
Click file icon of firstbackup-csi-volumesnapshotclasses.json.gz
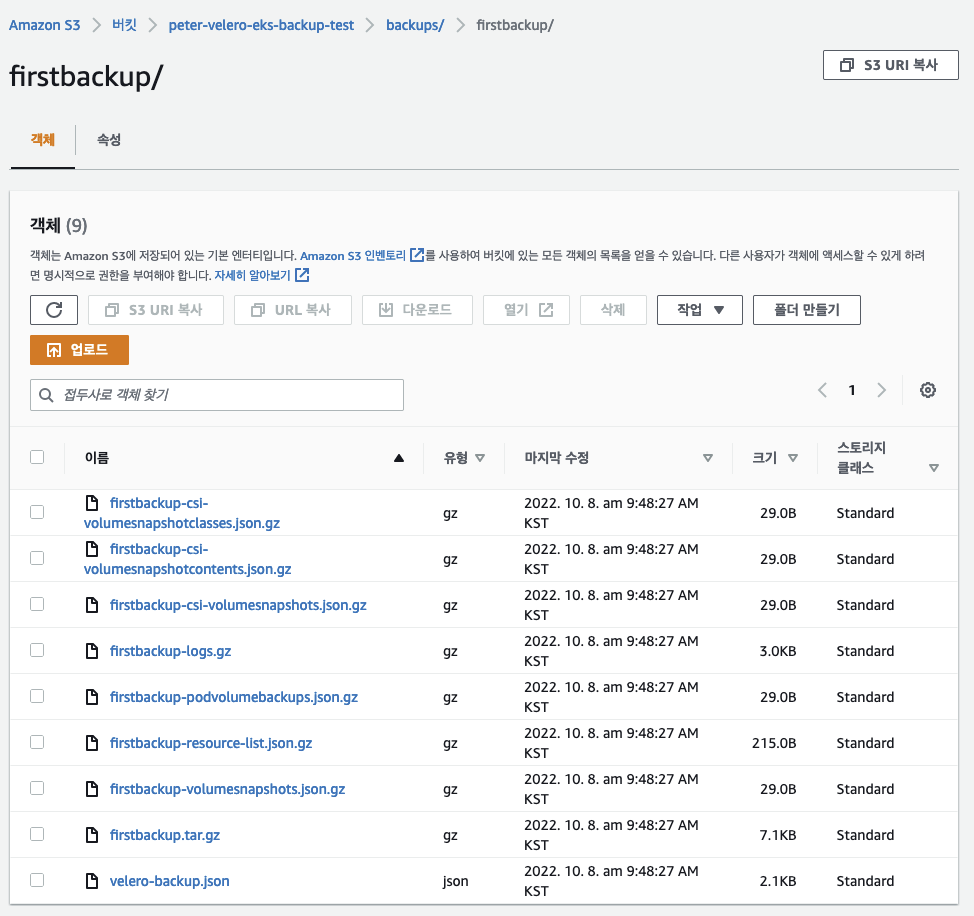(92, 502)
